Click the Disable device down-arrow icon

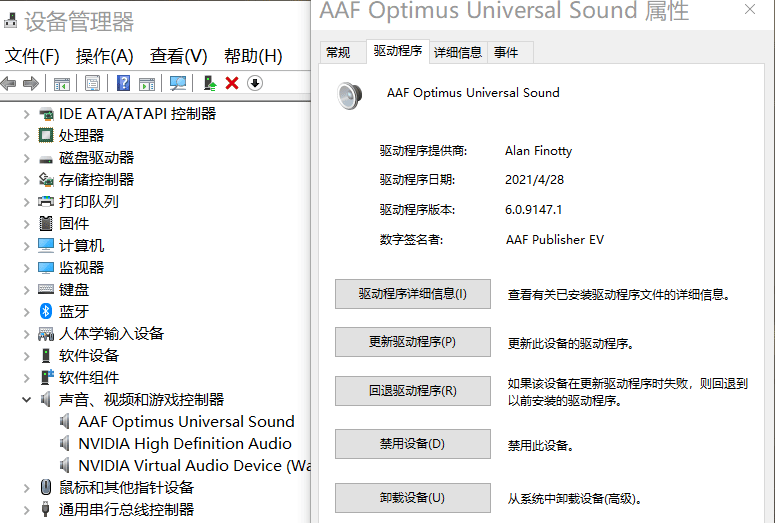(255, 83)
